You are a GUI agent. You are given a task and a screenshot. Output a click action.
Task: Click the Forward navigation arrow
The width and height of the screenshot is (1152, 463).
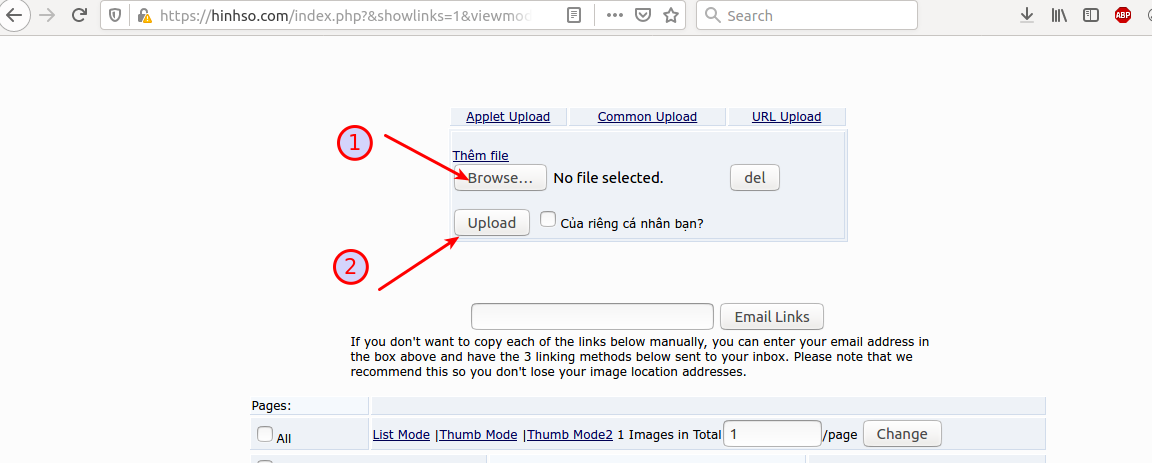pos(48,15)
